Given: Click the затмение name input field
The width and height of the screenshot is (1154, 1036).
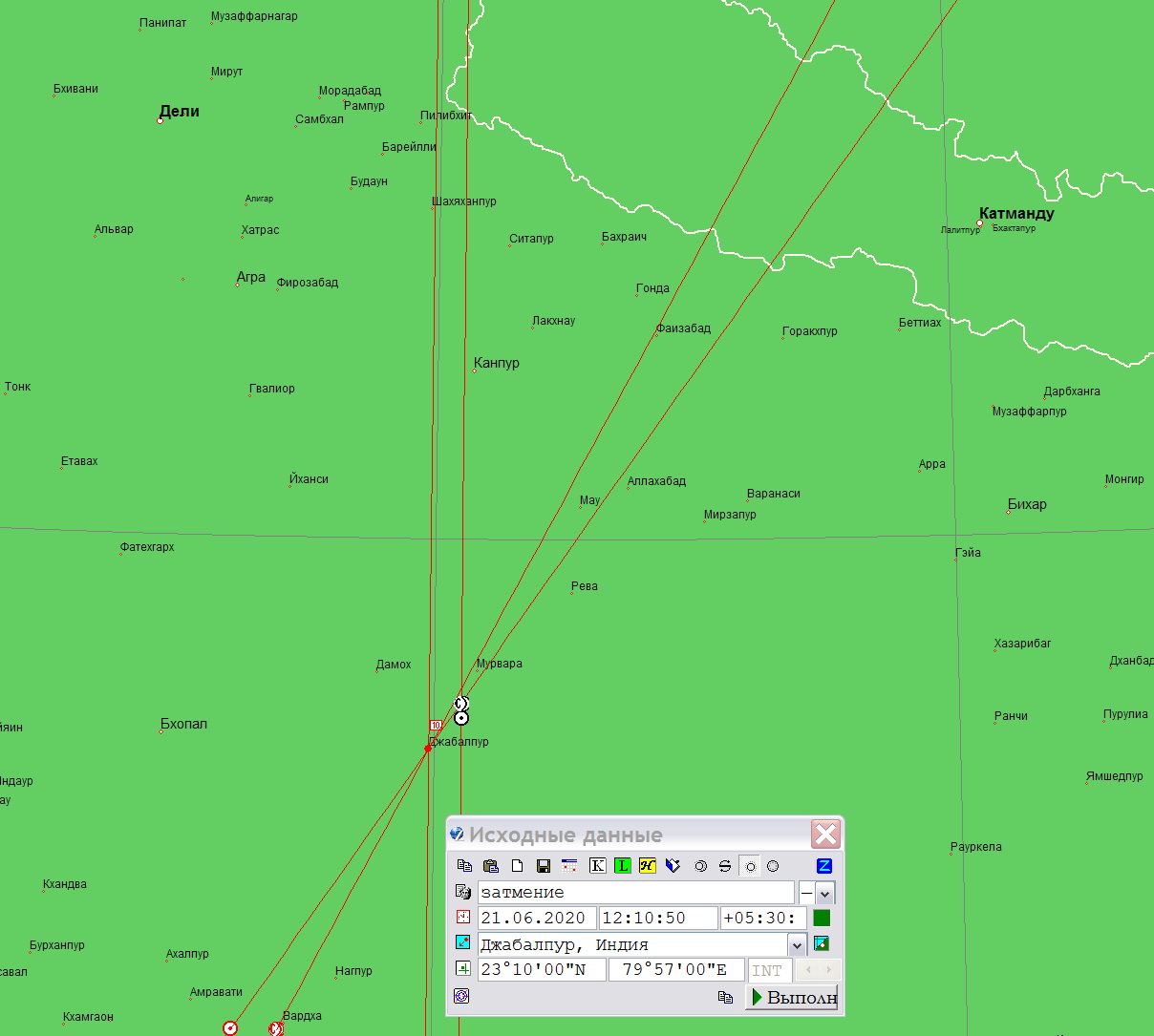Looking at the screenshot, I should [x=636, y=892].
